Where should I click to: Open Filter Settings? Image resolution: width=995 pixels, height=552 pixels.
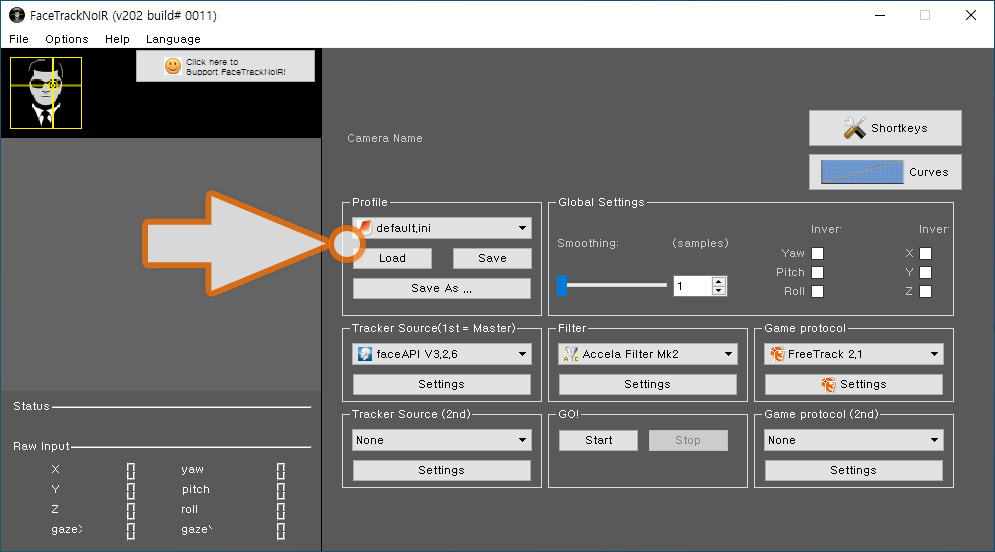[648, 384]
